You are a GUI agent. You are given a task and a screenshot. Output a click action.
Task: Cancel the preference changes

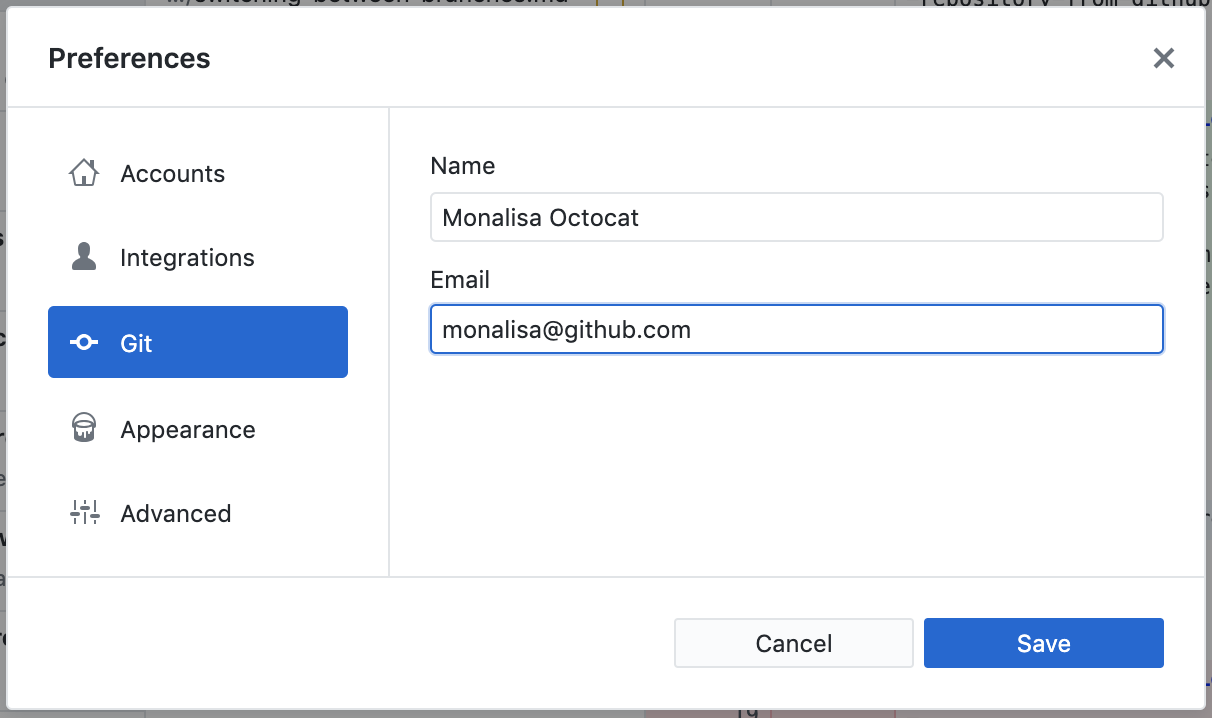click(x=794, y=643)
